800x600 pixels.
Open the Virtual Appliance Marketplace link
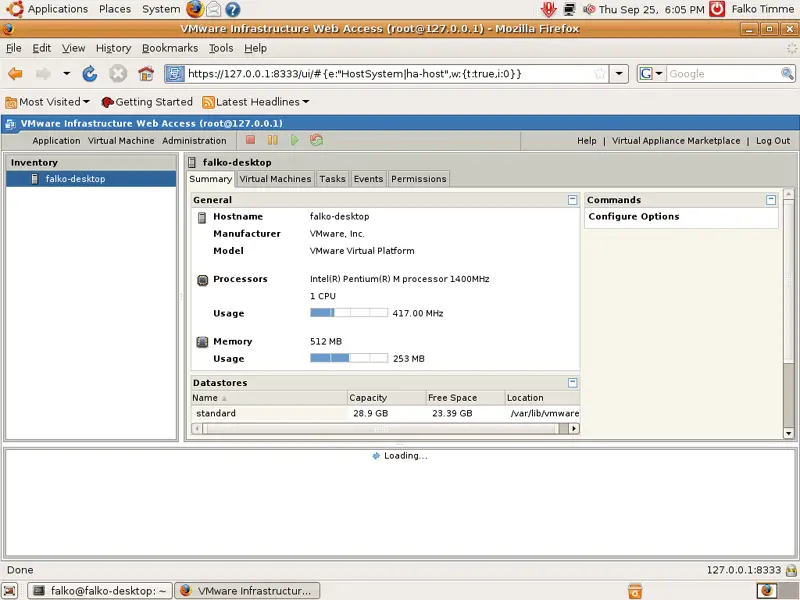click(x=676, y=141)
